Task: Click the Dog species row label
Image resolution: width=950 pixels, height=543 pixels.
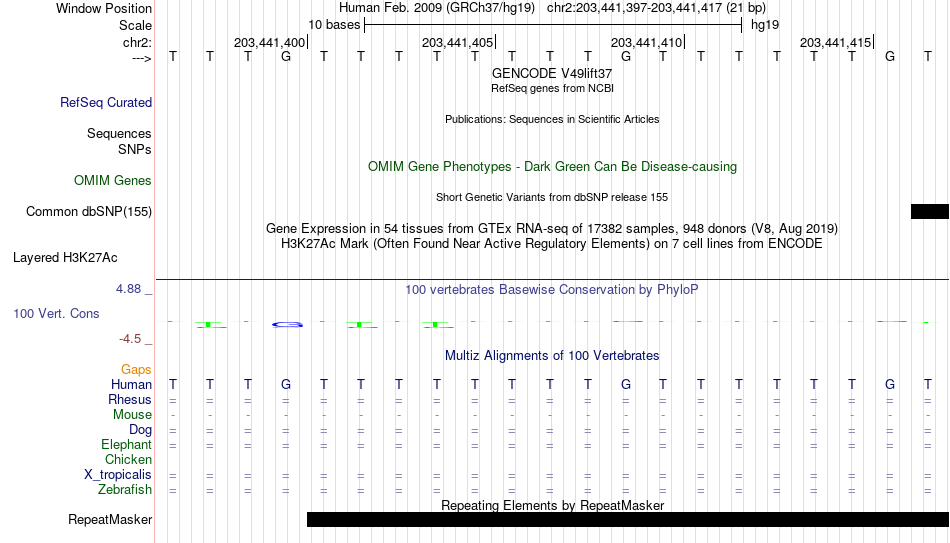Action: click(141, 430)
